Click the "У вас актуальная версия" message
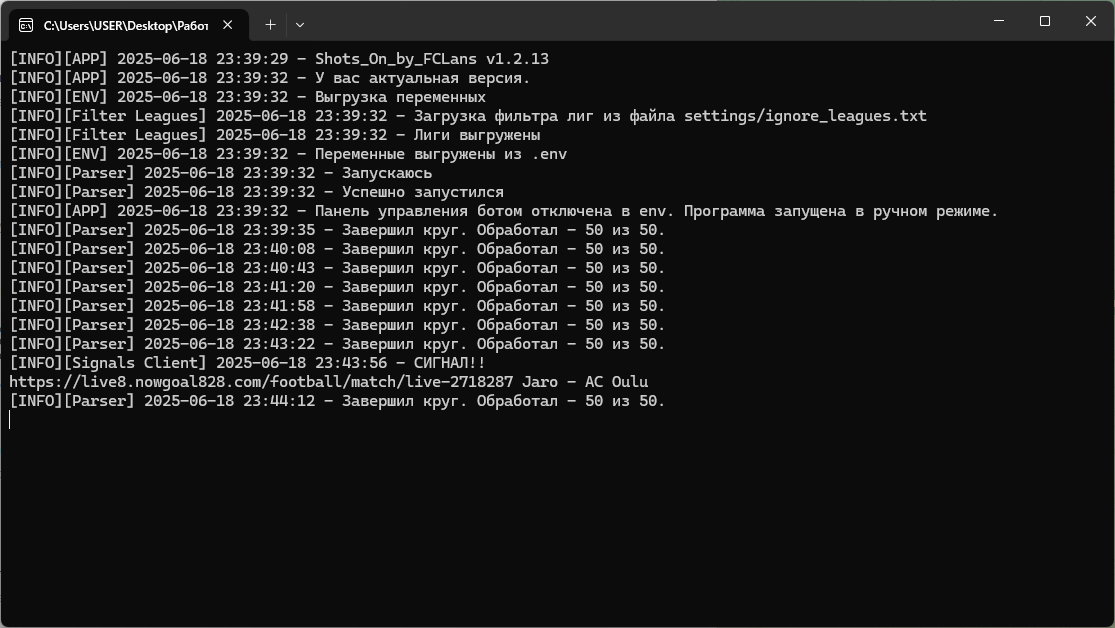 422,78
